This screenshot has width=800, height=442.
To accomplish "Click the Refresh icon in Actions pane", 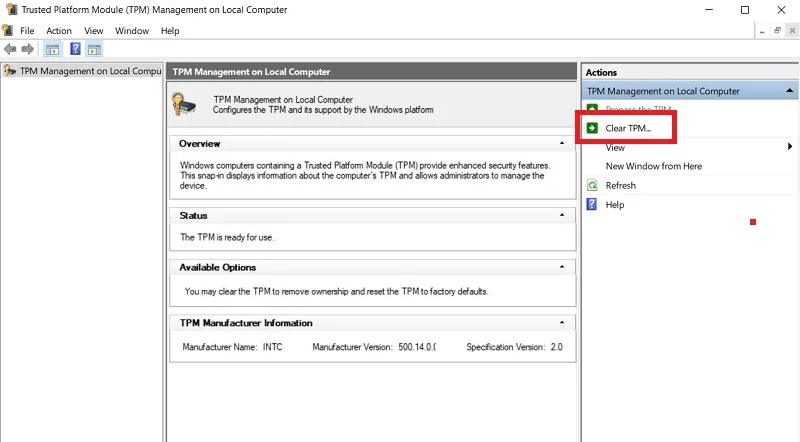I will 592,185.
